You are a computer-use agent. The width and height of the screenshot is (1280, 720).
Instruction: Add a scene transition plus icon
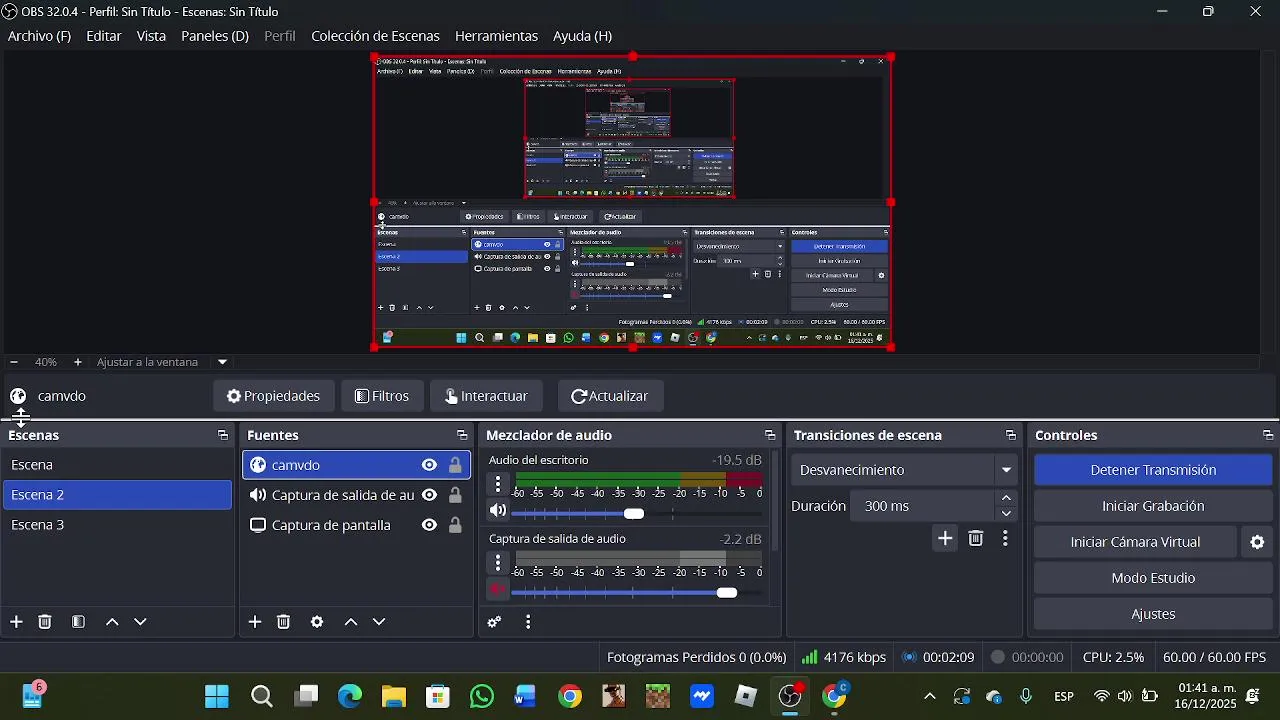click(x=945, y=539)
